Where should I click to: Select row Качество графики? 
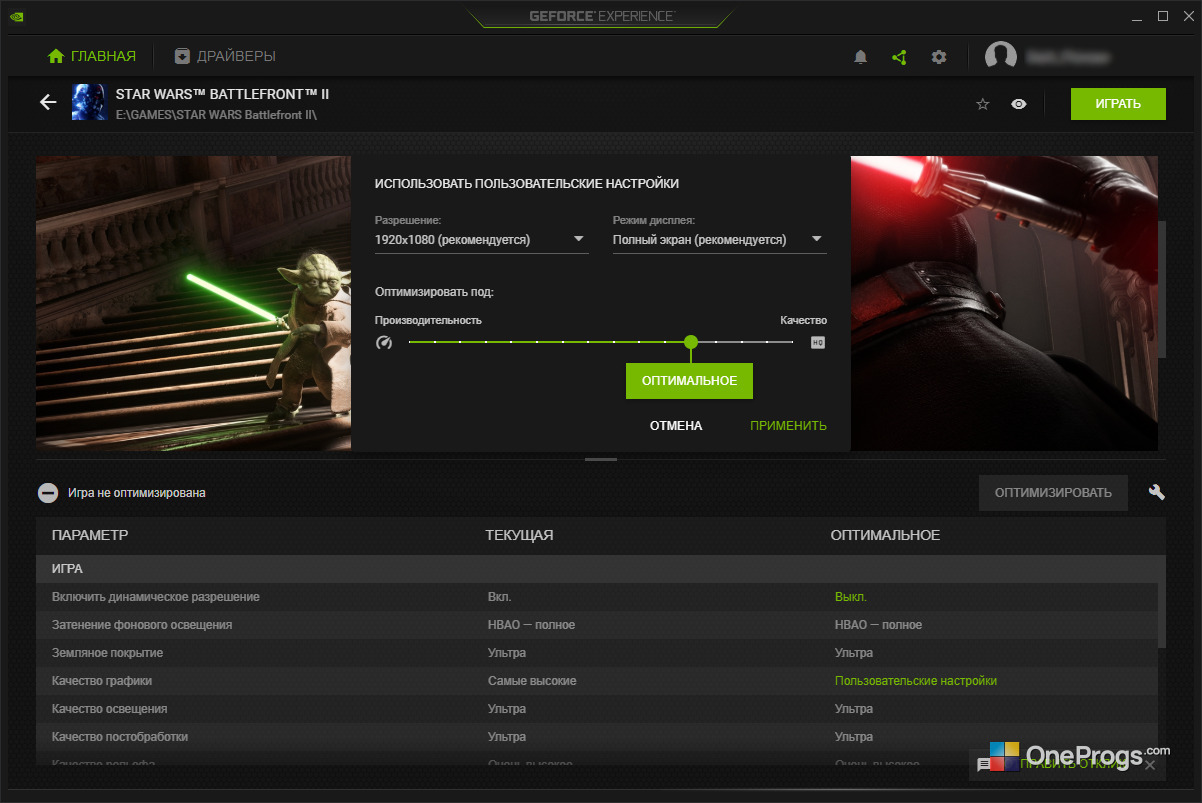[x=596, y=681]
